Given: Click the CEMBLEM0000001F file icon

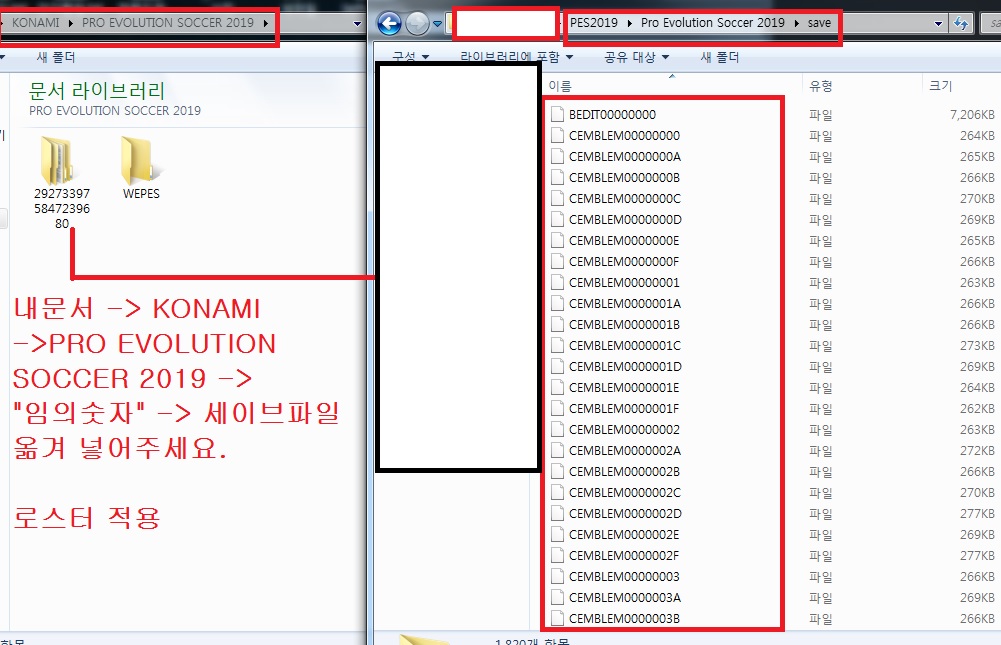Looking at the screenshot, I should click(x=557, y=409).
